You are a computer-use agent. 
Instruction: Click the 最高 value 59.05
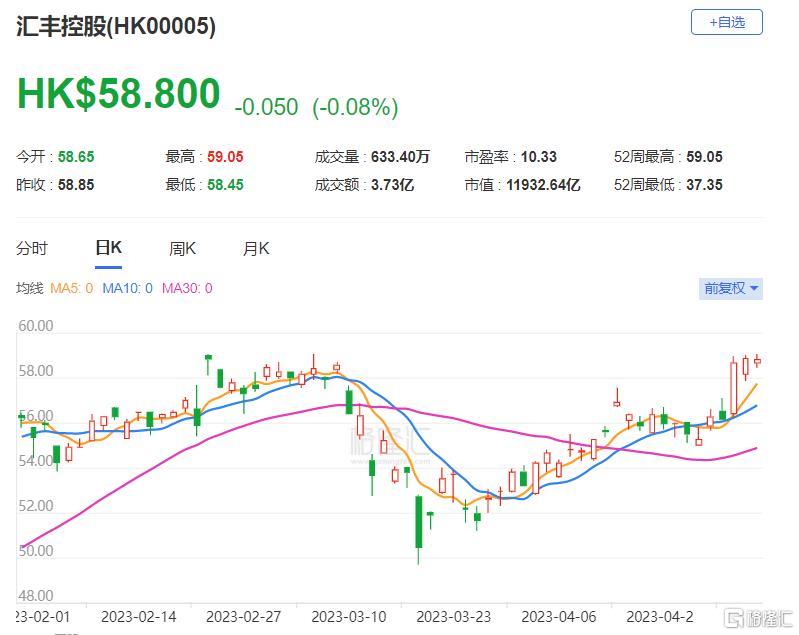[225, 156]
